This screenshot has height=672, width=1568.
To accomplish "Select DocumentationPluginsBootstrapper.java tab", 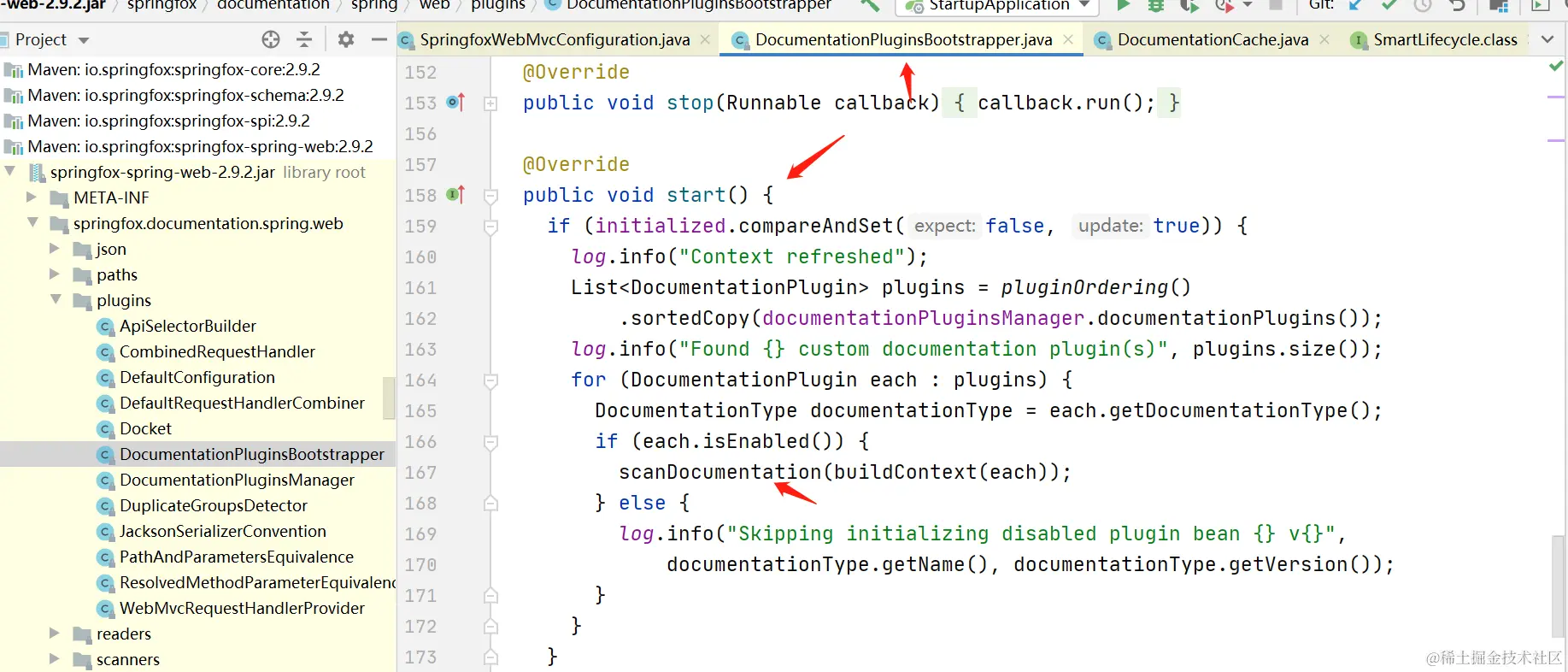I will coord(903,39).
